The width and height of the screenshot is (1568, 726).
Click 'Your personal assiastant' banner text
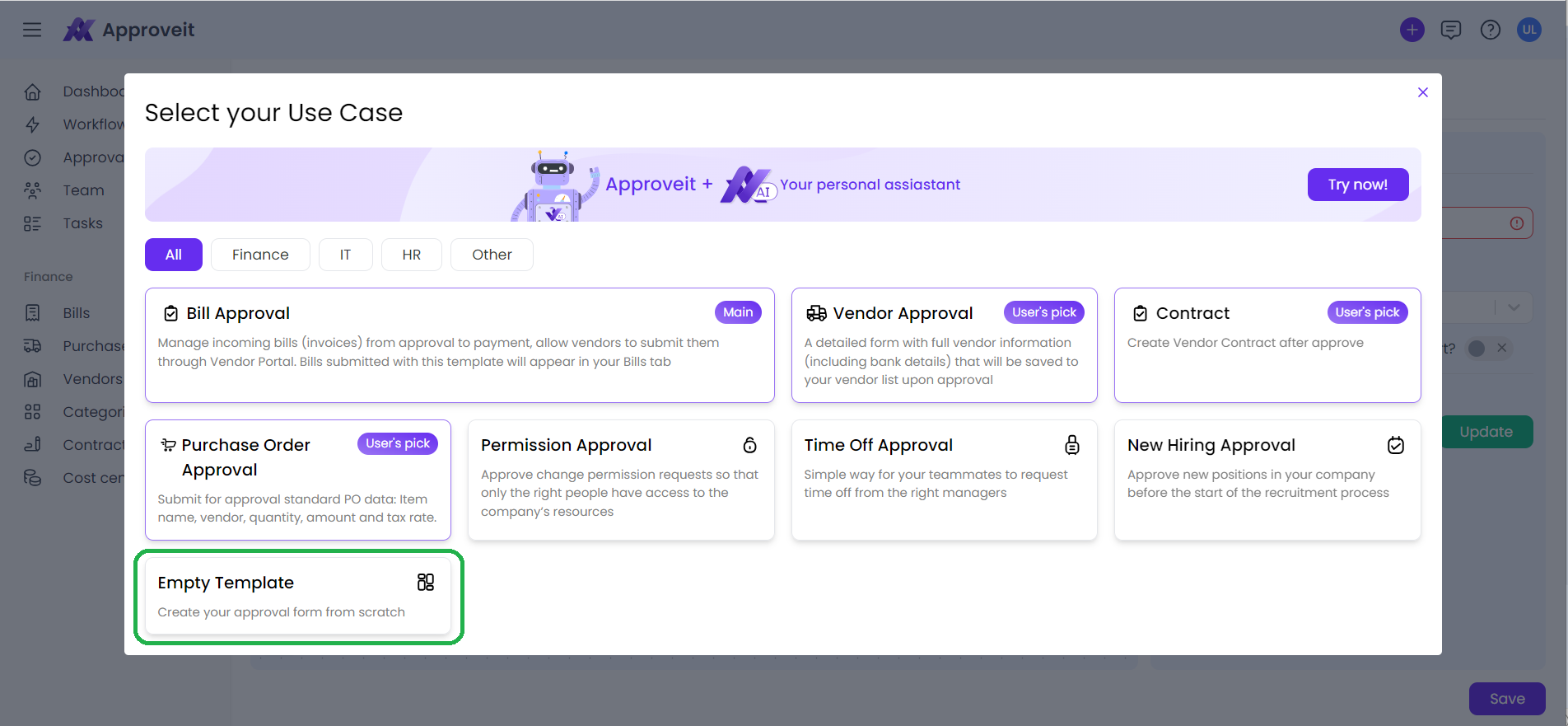click(x=870, y=185)
